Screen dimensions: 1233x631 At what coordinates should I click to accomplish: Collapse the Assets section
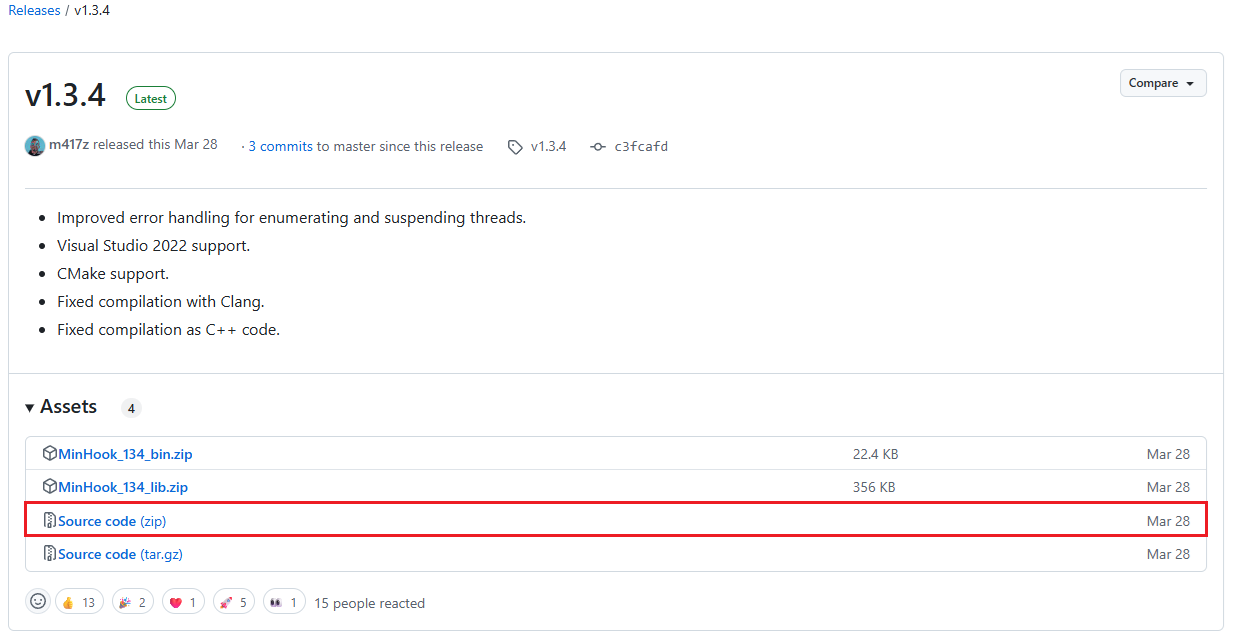pos(61,407)
